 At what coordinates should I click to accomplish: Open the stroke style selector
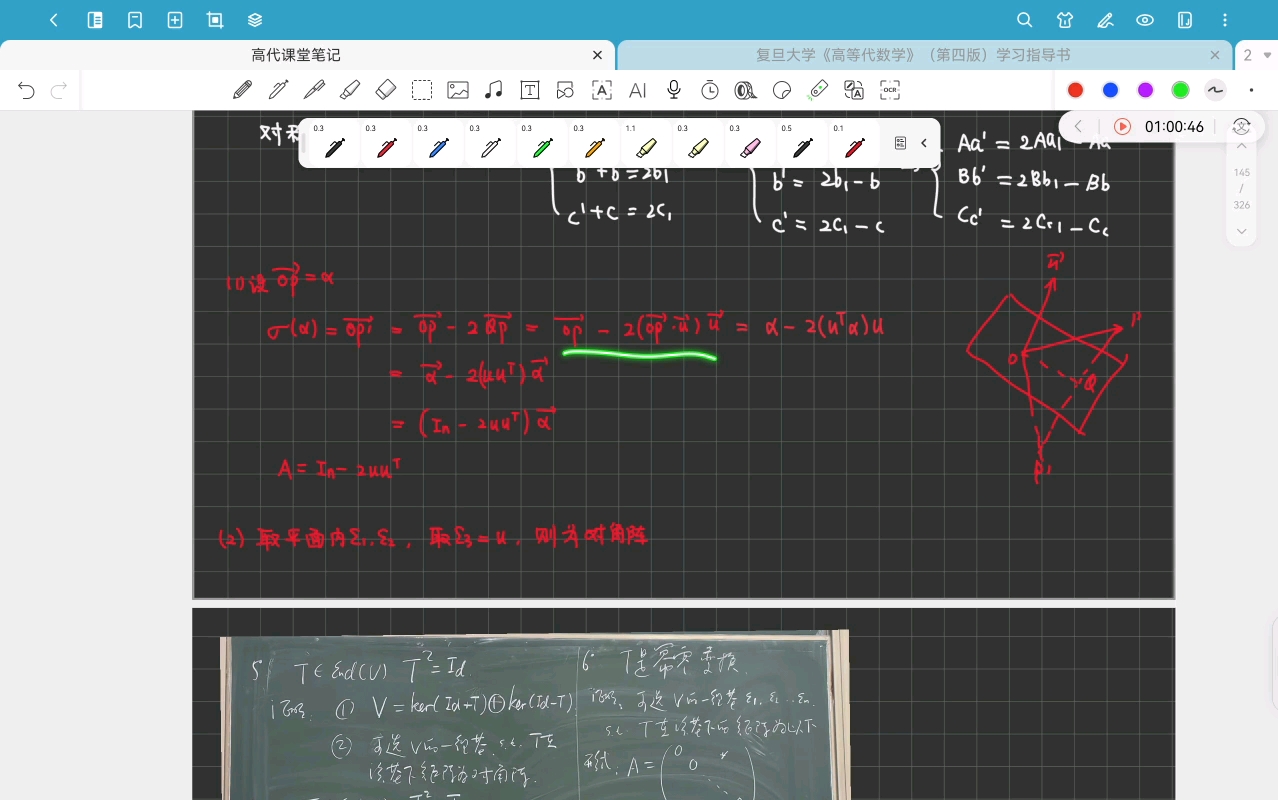(1215, 90)
